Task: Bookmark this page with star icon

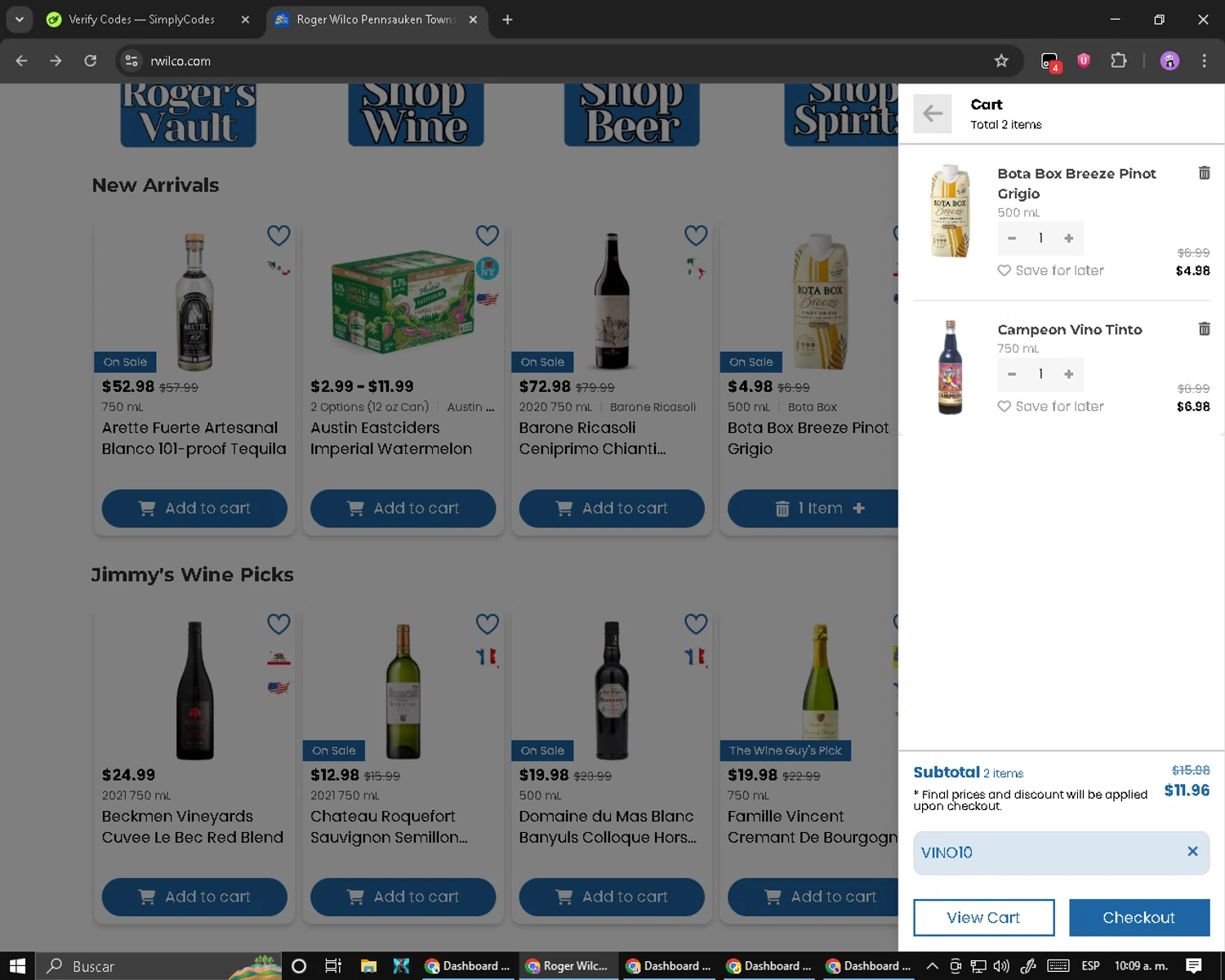Action: [x=1001, y=60]
